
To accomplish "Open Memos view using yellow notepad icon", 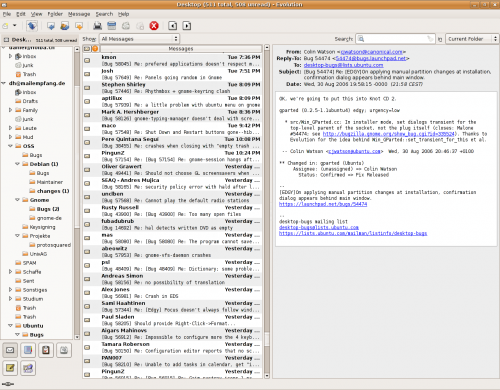I will [10, 368].
